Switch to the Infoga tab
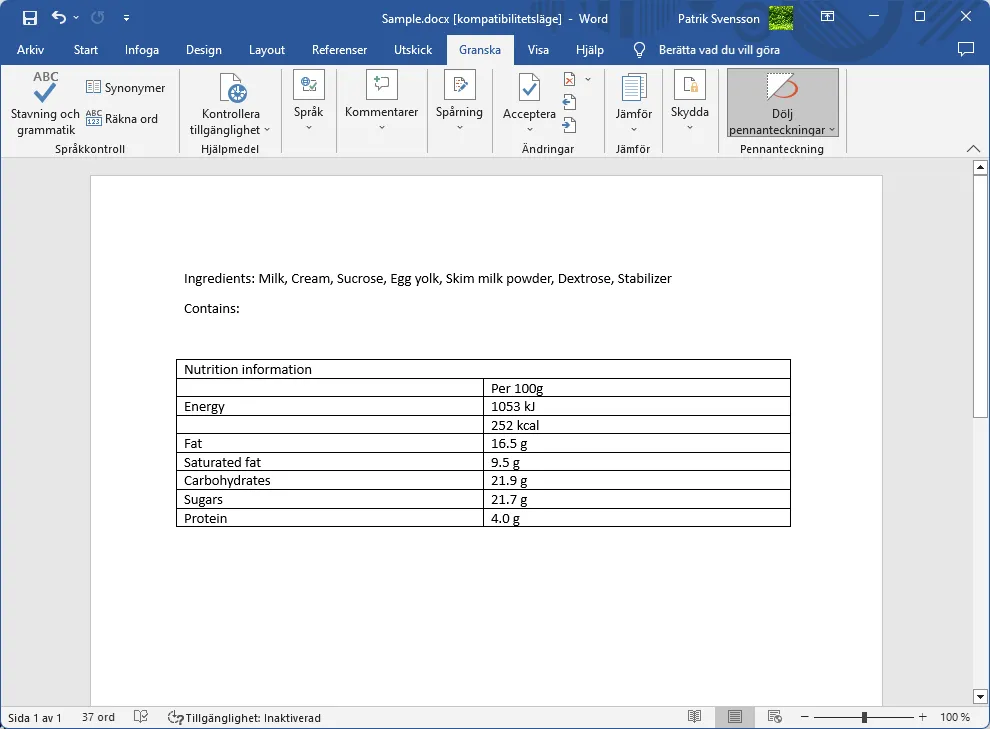990x729 pixels. tap(141, 50)
